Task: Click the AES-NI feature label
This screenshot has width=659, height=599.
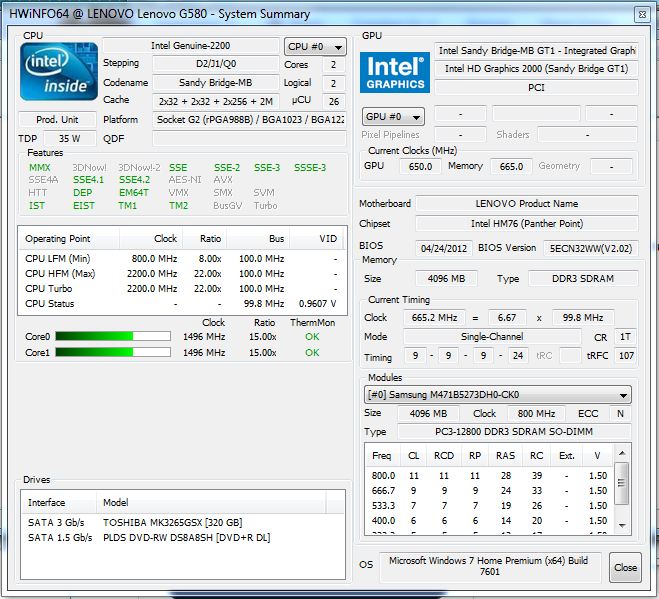Action: [185, 180]
